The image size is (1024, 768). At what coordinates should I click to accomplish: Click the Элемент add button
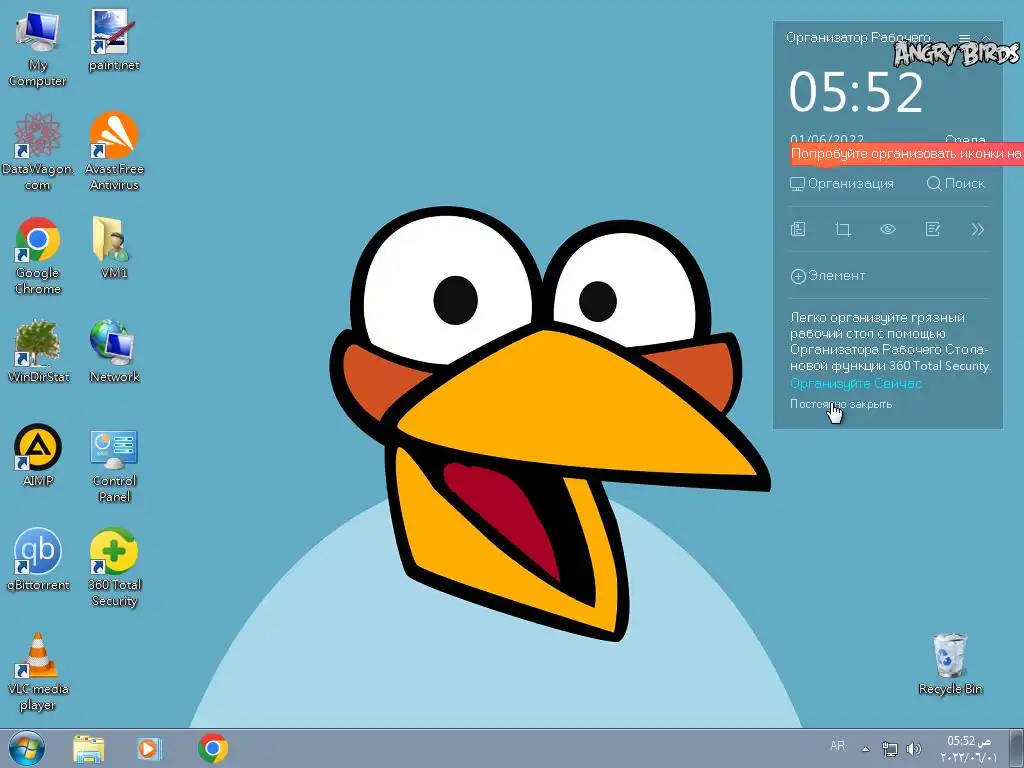click(x=827, y=276)
